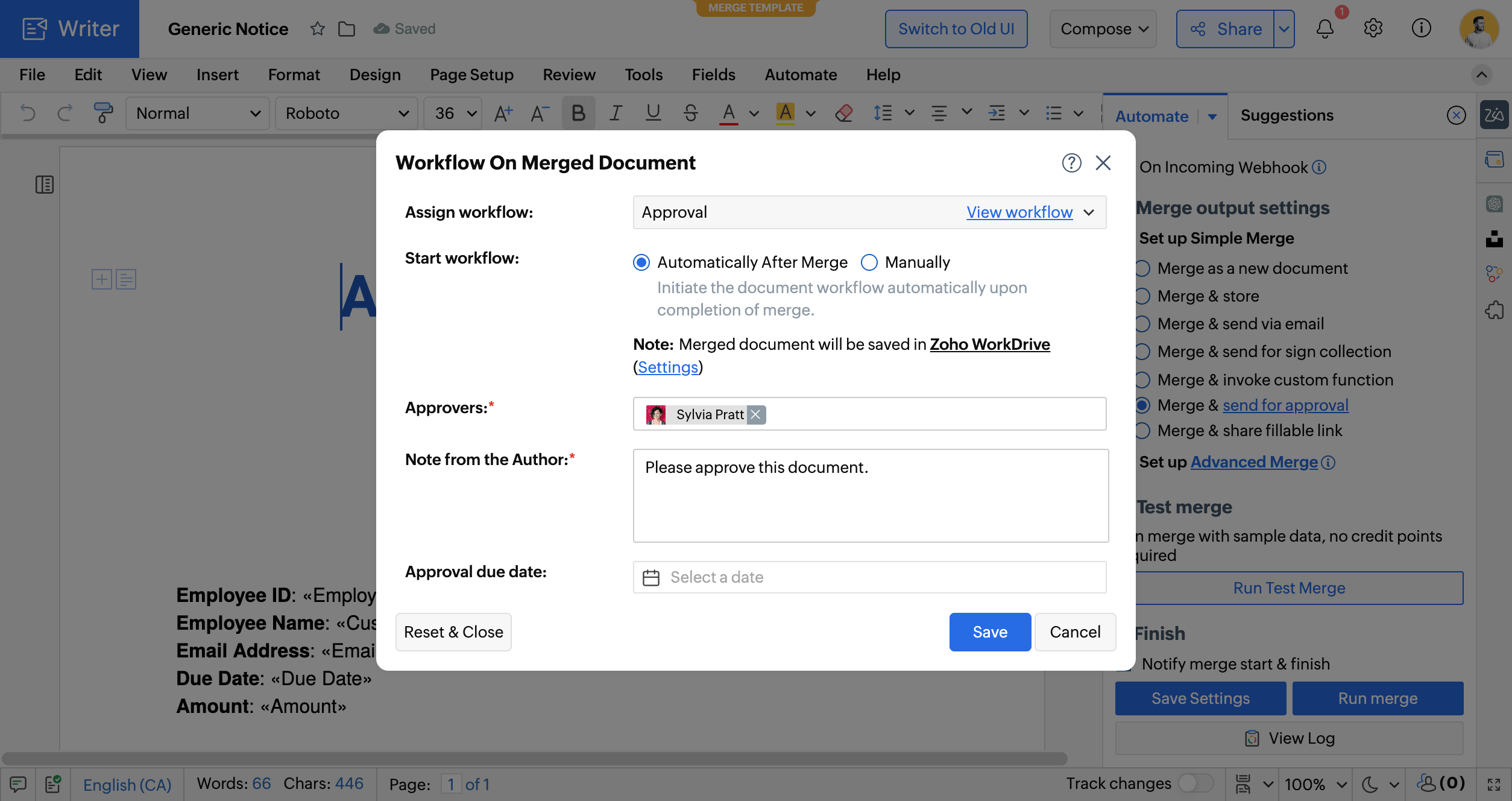Open the Automate menu
The image size is (1512, 801).
(x=801, y=75)
